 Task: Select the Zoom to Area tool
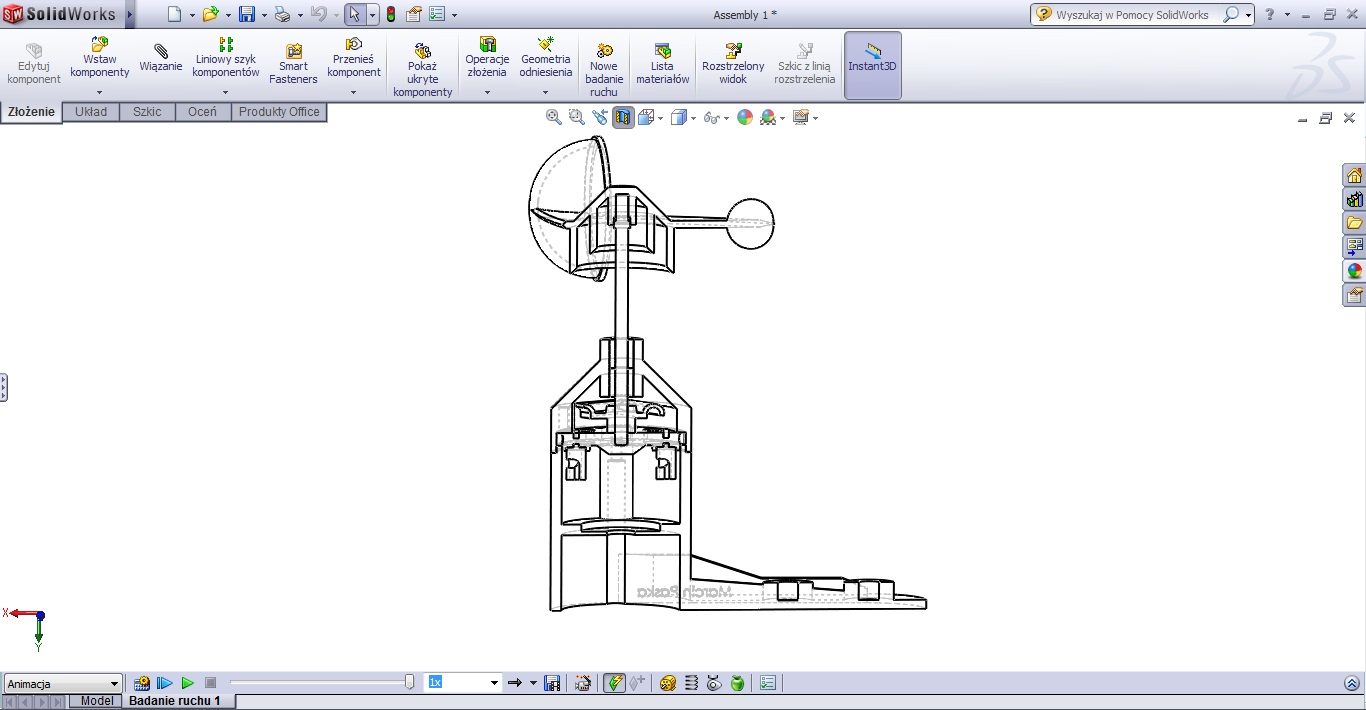[x=576, y=117]
